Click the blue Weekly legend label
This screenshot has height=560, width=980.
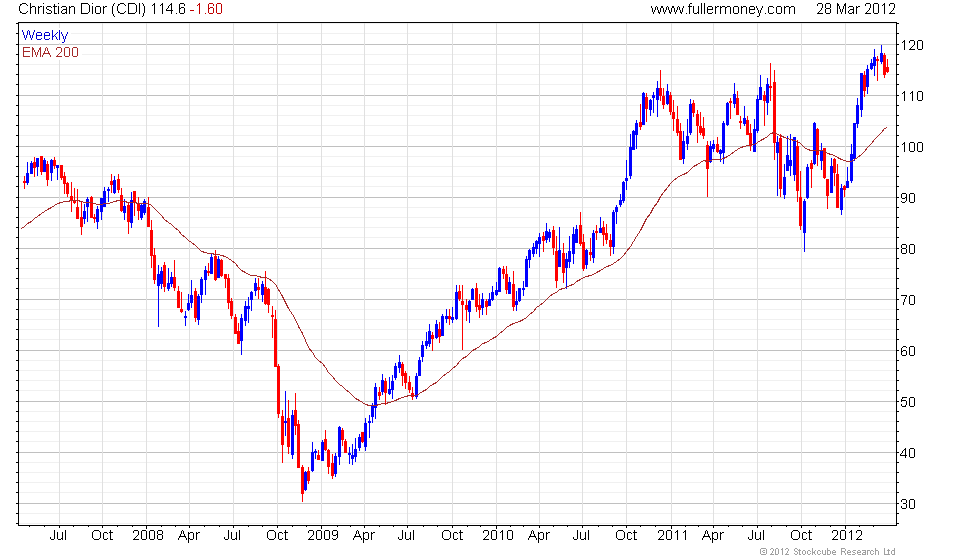tap(44, 36)
